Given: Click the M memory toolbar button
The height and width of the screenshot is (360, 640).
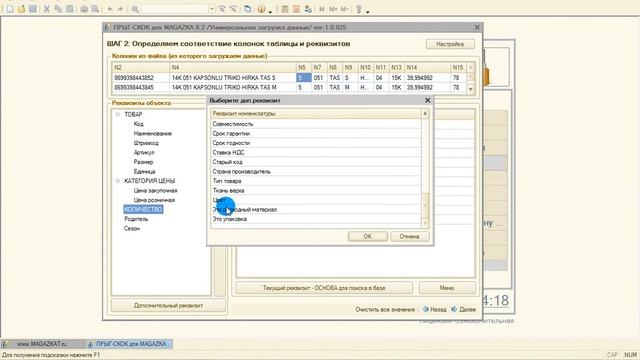Looking at the screenshot, I should pos(322,9).
